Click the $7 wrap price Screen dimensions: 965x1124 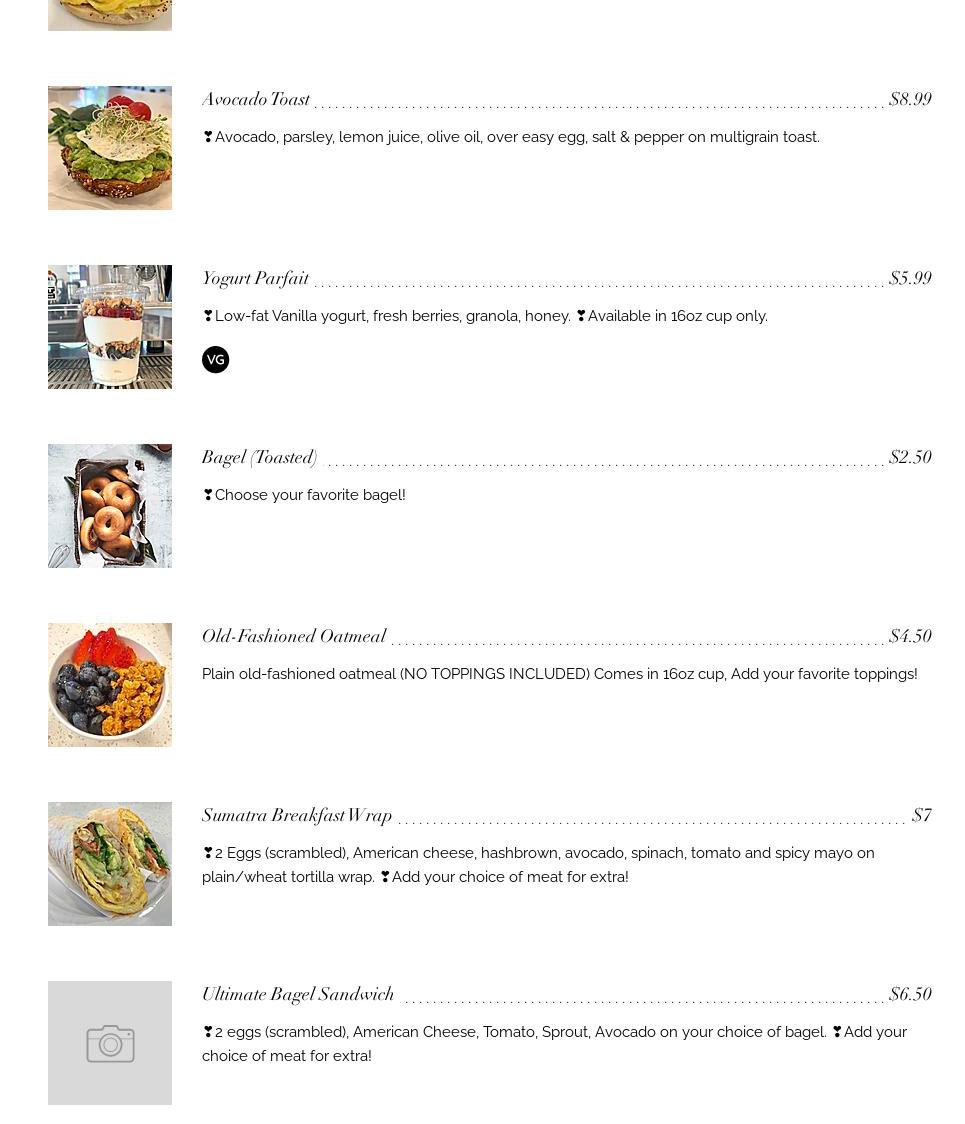coord(922,815)
